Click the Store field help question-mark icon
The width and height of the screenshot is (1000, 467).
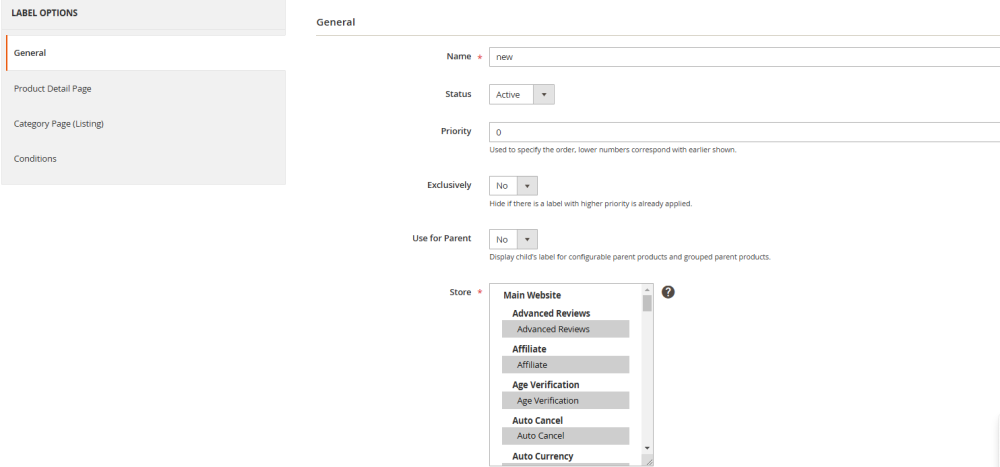click(668, 292)
